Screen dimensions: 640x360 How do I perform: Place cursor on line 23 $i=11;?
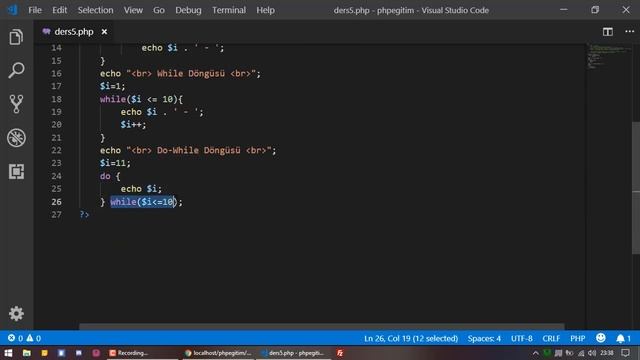point(115,163)
